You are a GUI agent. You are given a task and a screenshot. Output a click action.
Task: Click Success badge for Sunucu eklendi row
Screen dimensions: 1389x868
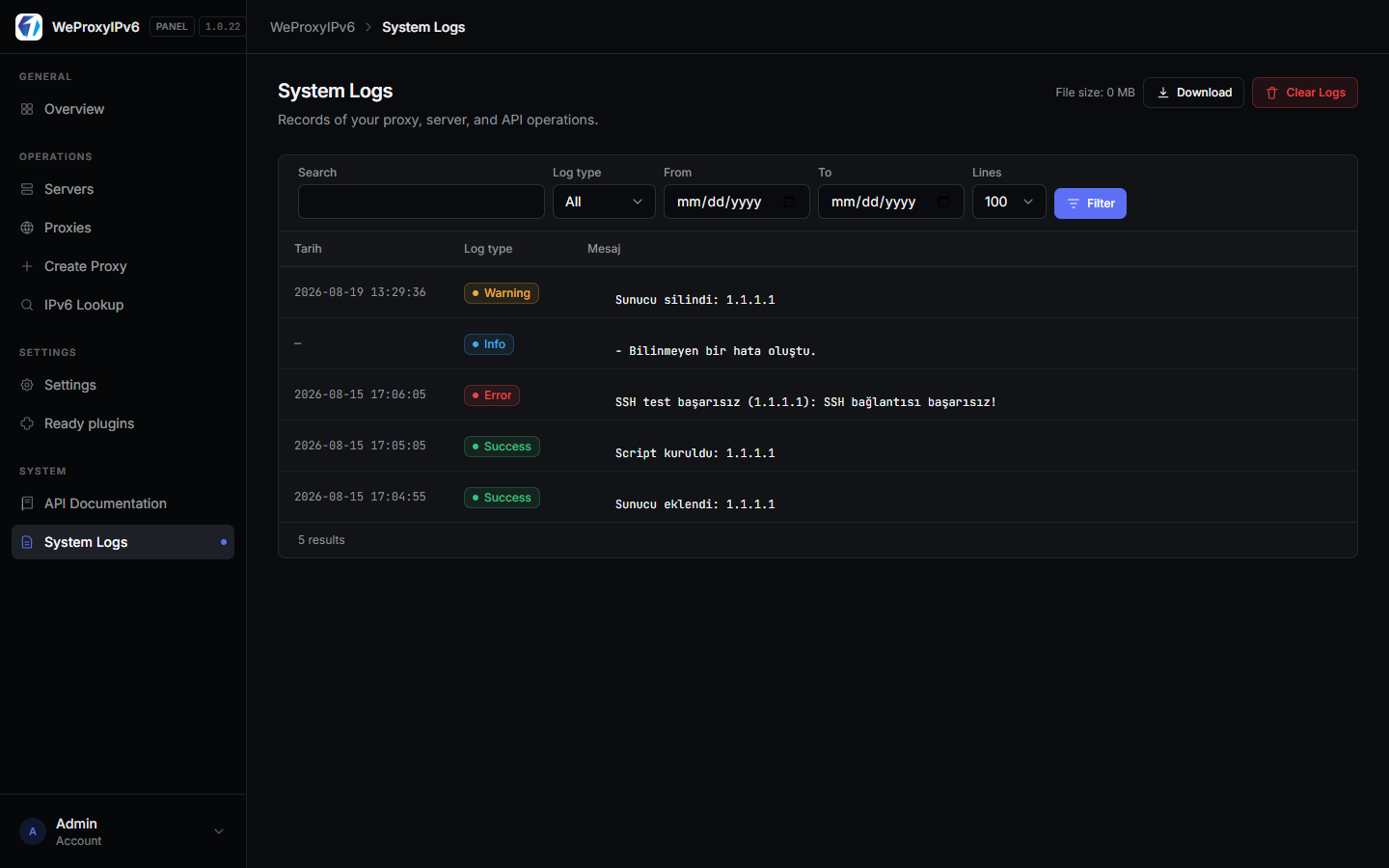(x=502, y=498)
